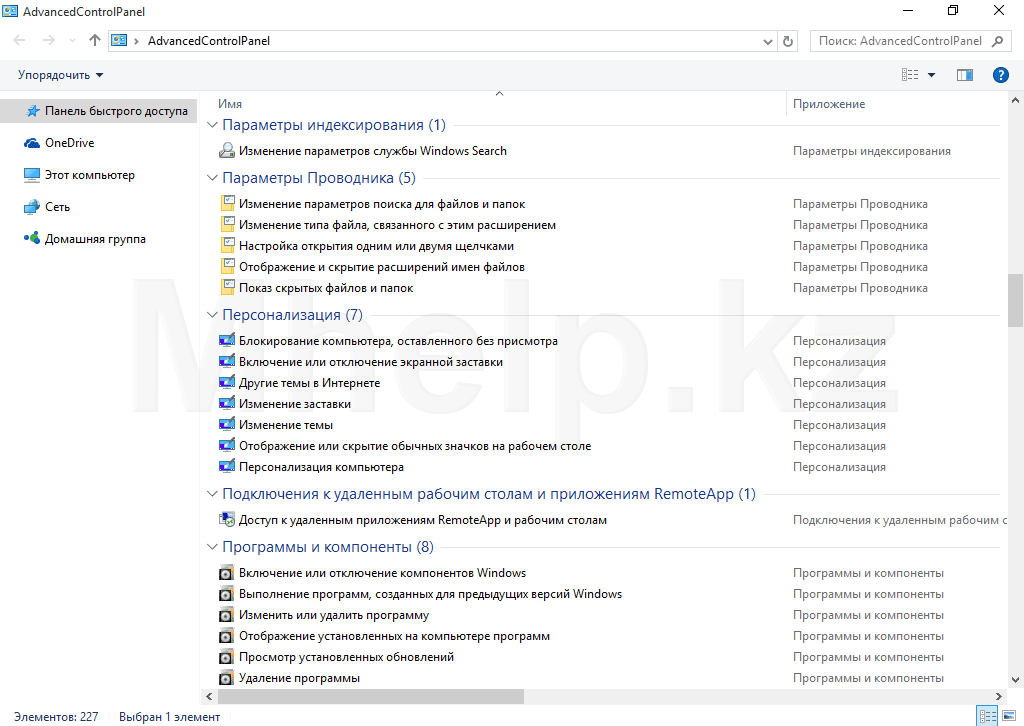This screenshot has height=726, width=1024.
Task: Click the Refresh icon beside address bar
Action: point(788,41)
